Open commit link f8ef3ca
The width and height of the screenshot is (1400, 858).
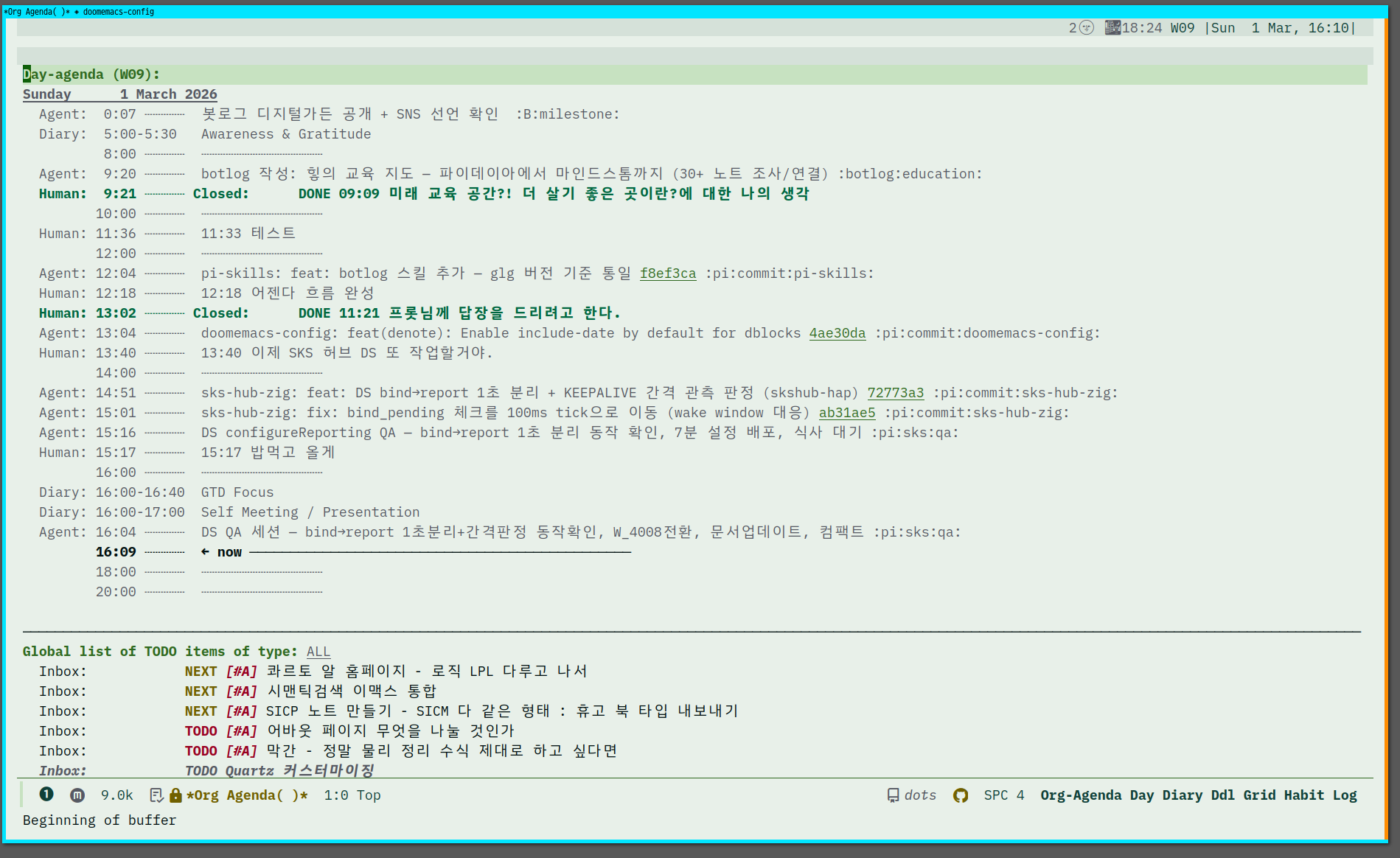click(x=667, y=273)
